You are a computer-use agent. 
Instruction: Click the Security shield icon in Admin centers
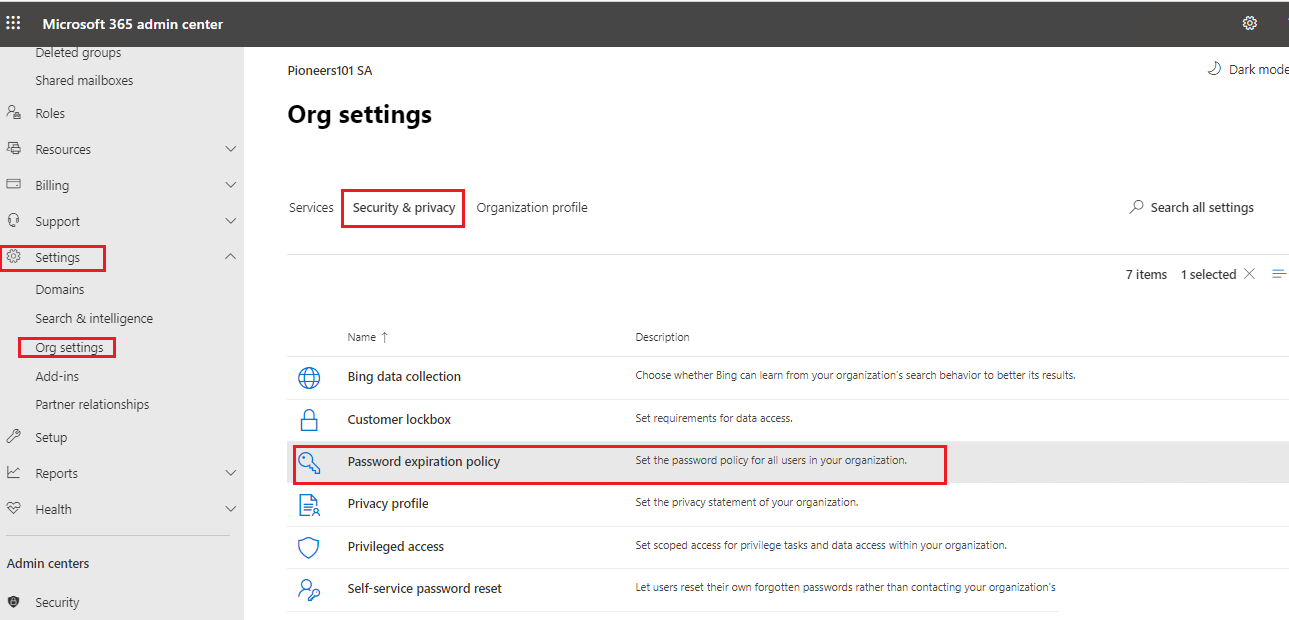[14, 602]
